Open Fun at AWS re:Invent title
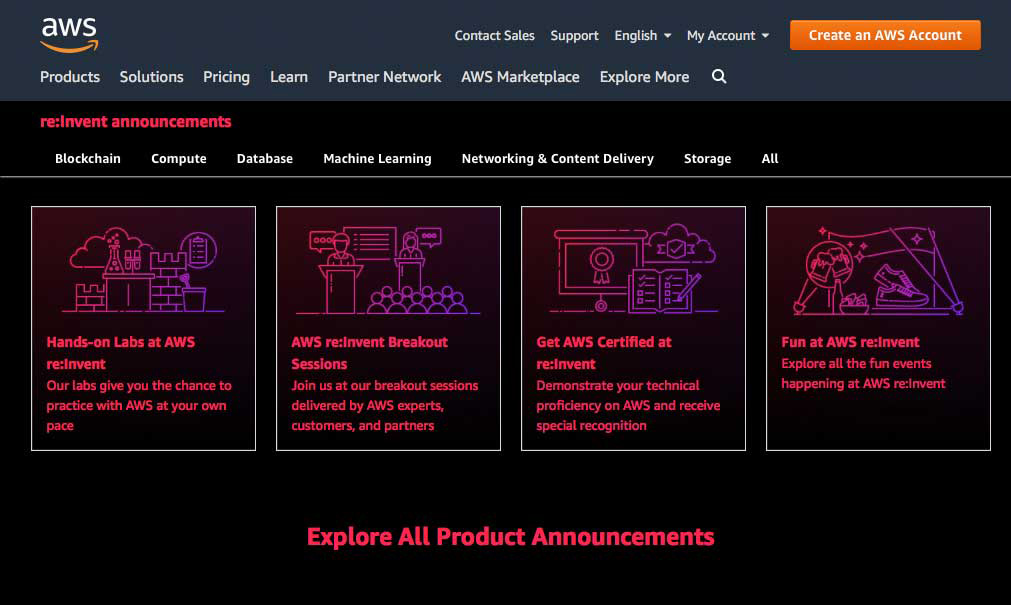Image resolution: width=1011 pixels, height=605 pixels. 850,342
